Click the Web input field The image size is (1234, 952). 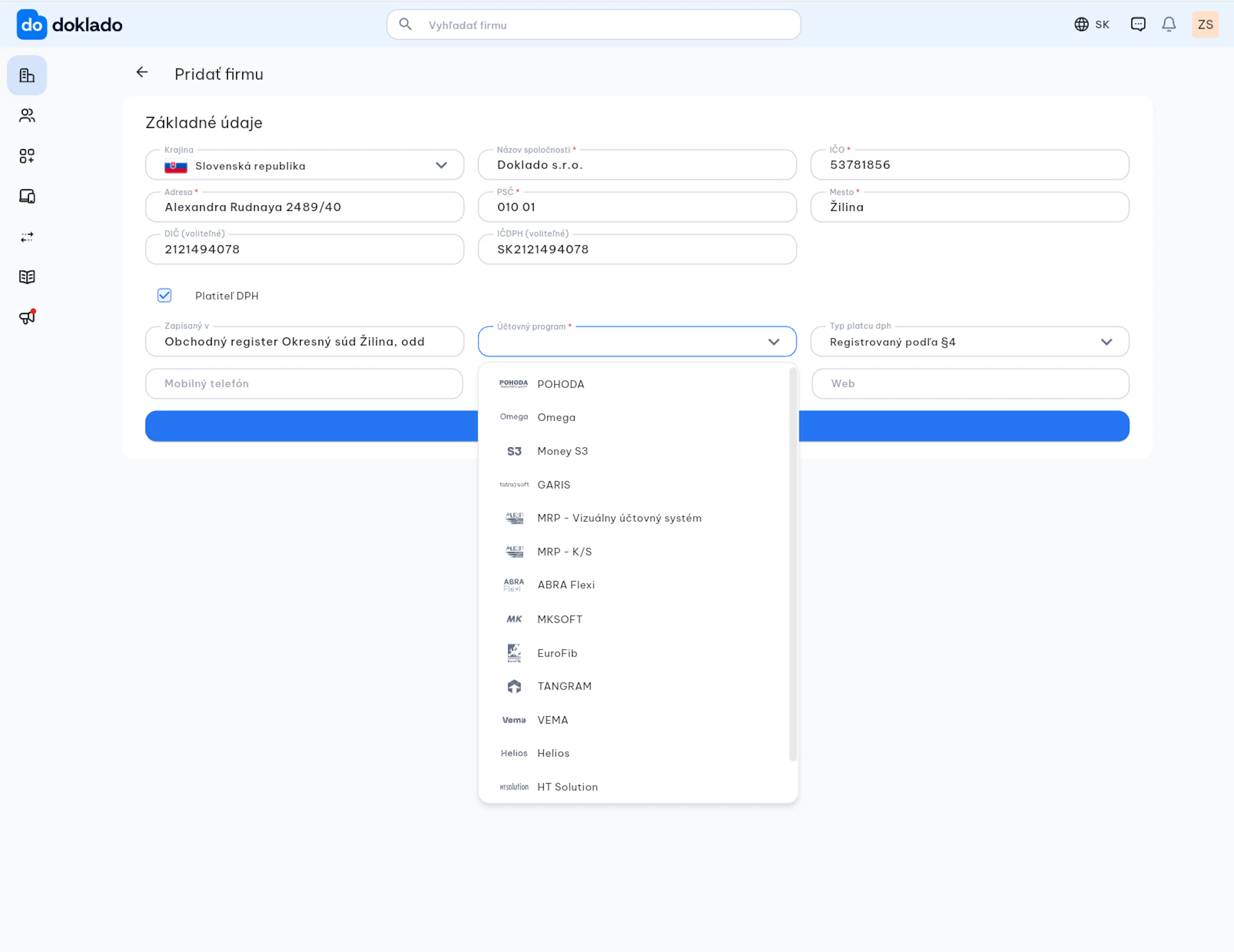(x=970, y=384)
